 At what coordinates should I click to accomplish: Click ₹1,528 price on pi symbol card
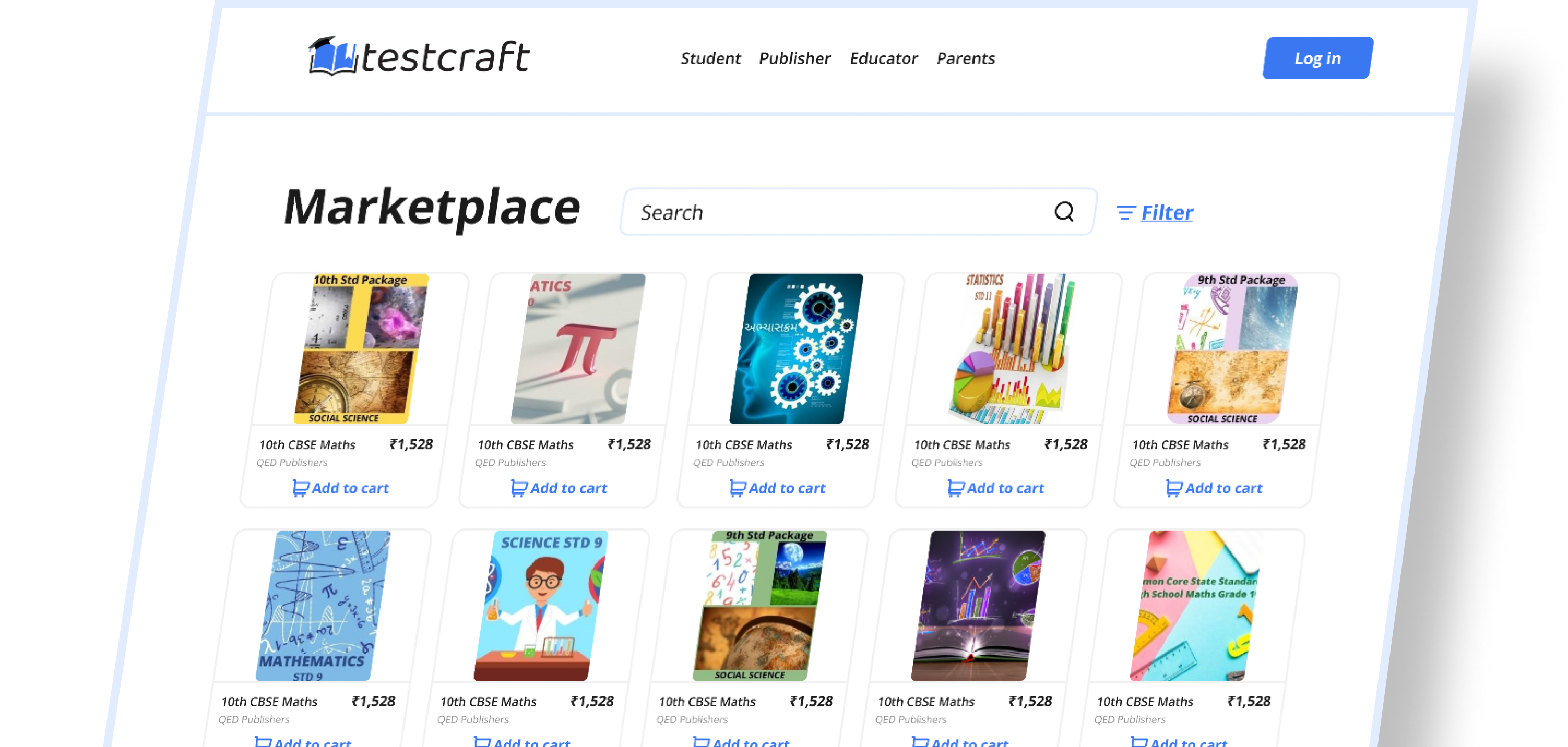point(629,444)
